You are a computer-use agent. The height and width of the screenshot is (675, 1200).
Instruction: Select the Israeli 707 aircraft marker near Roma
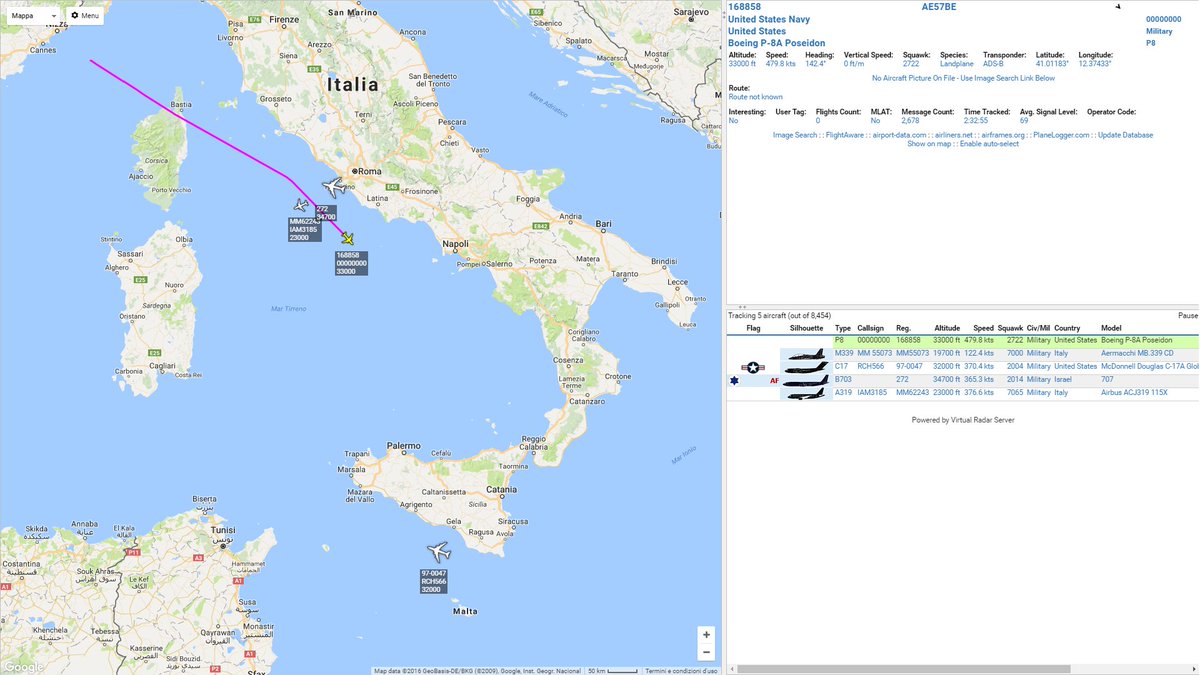pyautogui.click(x=334, y=187)
